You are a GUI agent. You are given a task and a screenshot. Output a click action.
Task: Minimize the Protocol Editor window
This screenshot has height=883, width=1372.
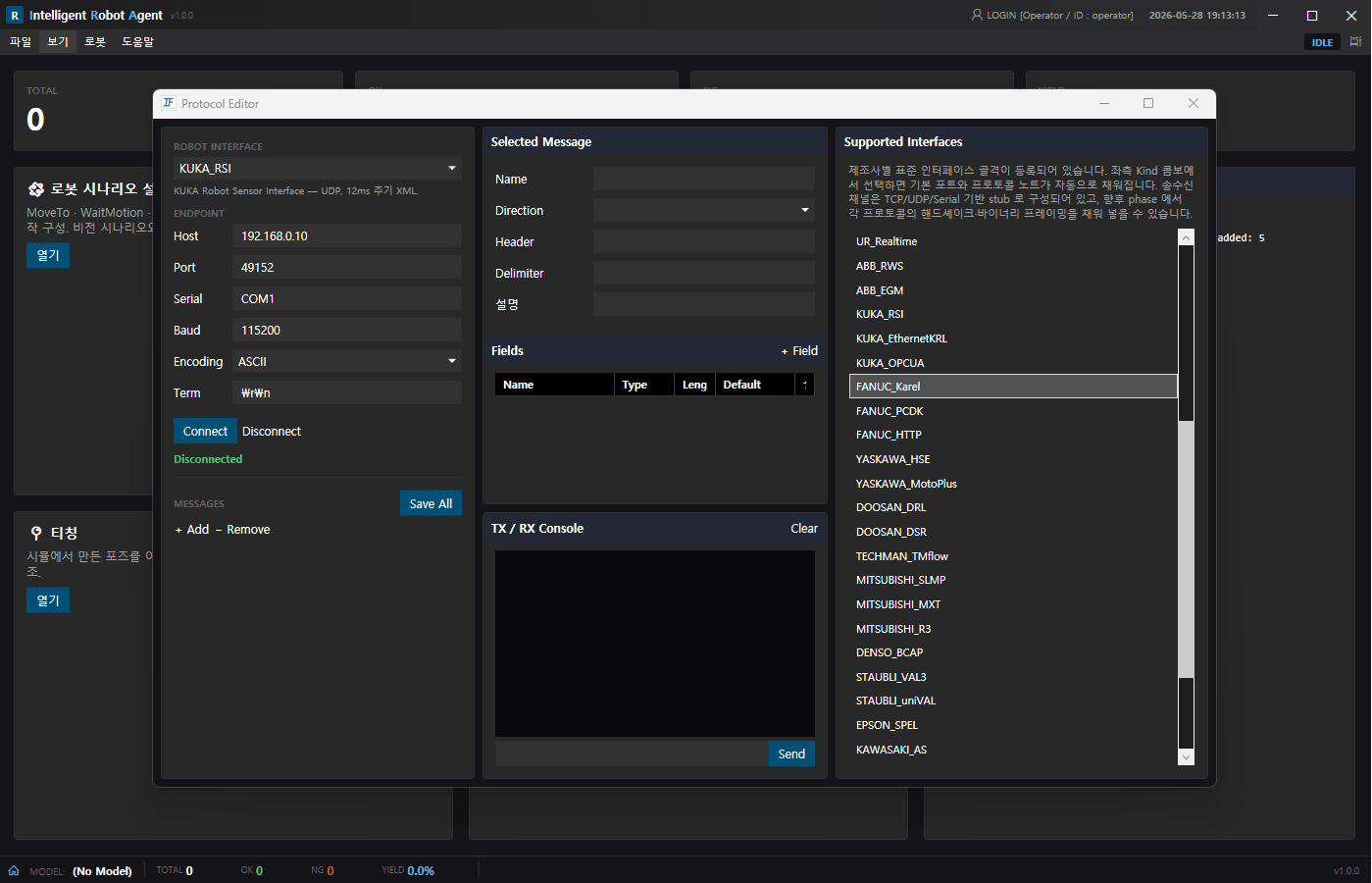[x=1104, y=103]
